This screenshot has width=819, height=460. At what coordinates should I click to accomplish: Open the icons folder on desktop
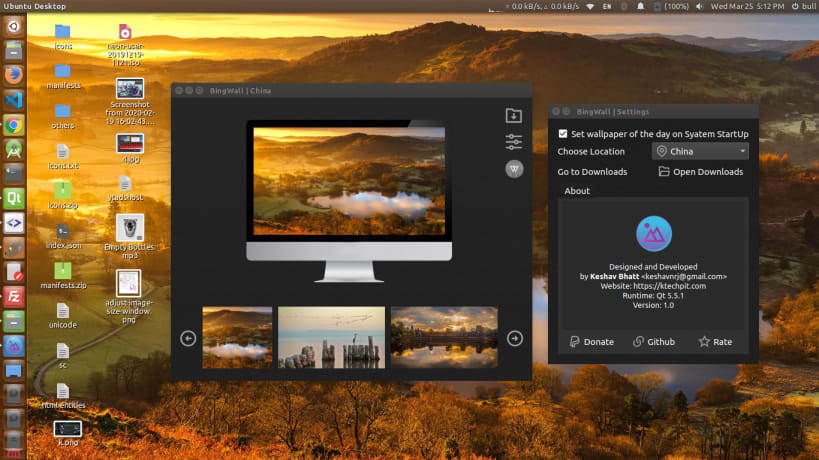tap(63, 37)
